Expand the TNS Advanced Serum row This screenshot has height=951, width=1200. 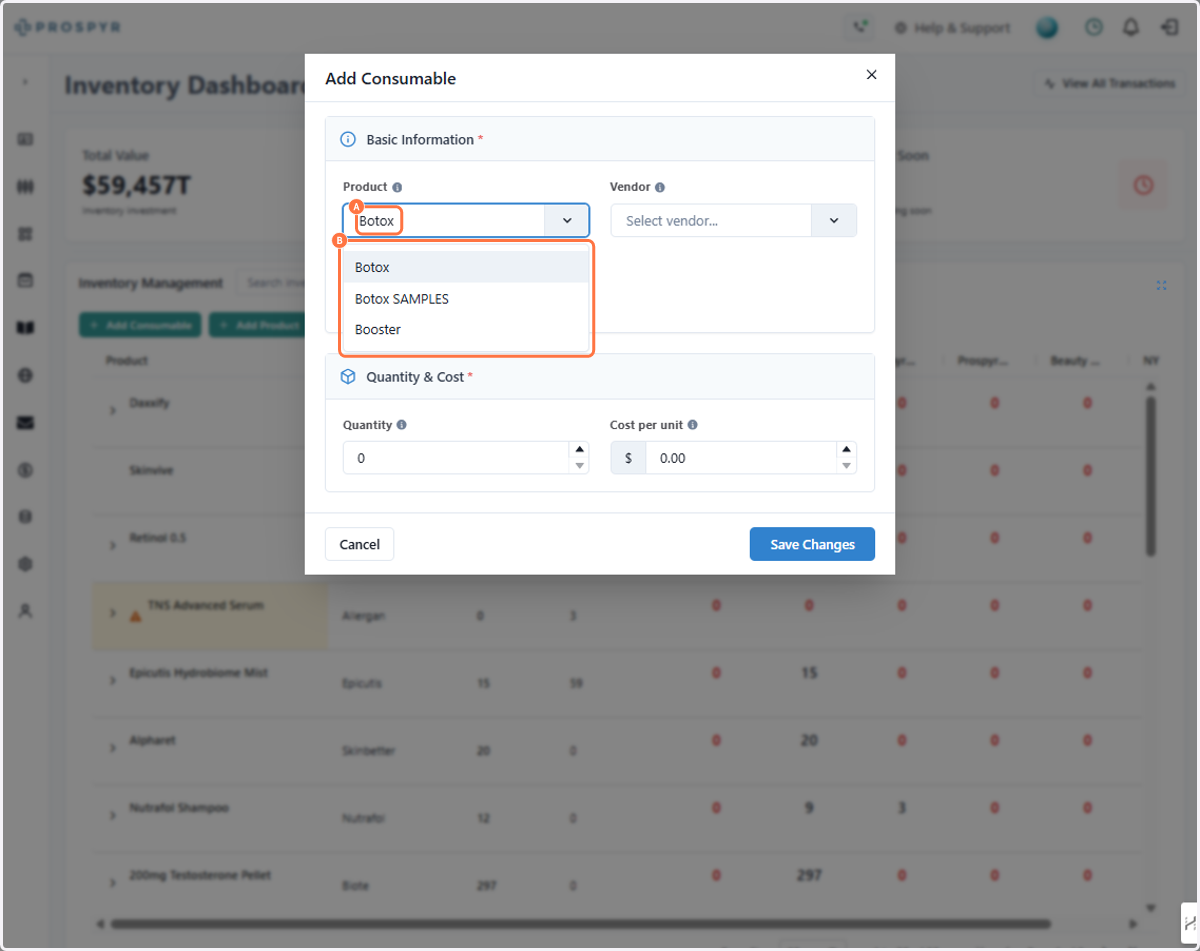pyautogui.click(x=113, y=612)
